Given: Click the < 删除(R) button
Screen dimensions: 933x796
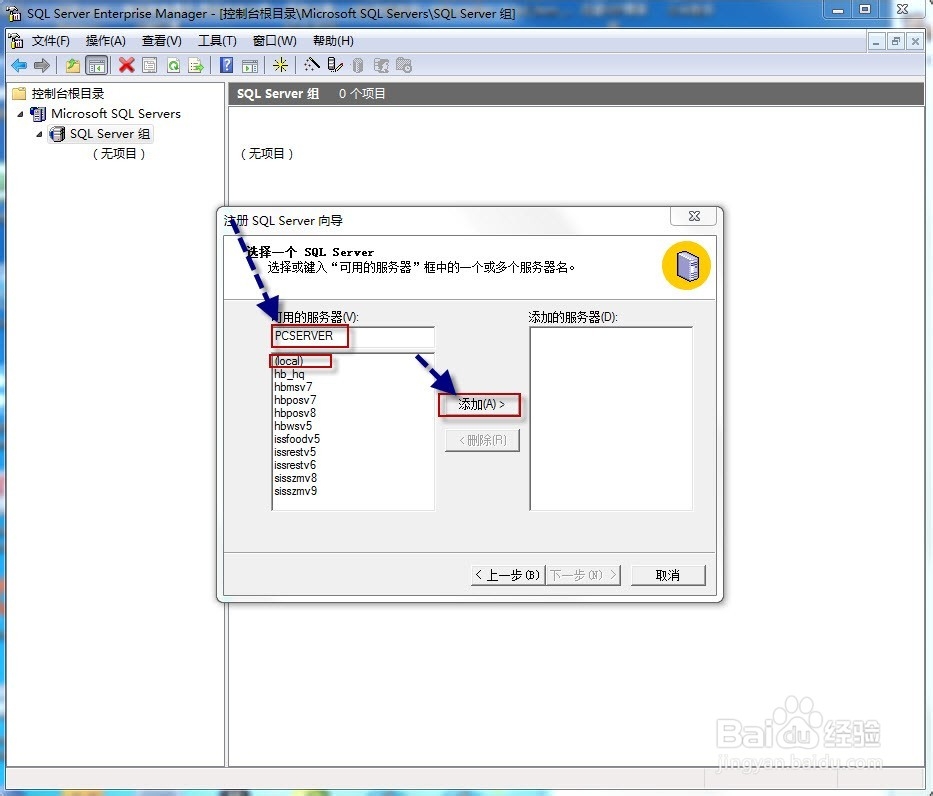Looking at the screenshot, I should 483,440.
